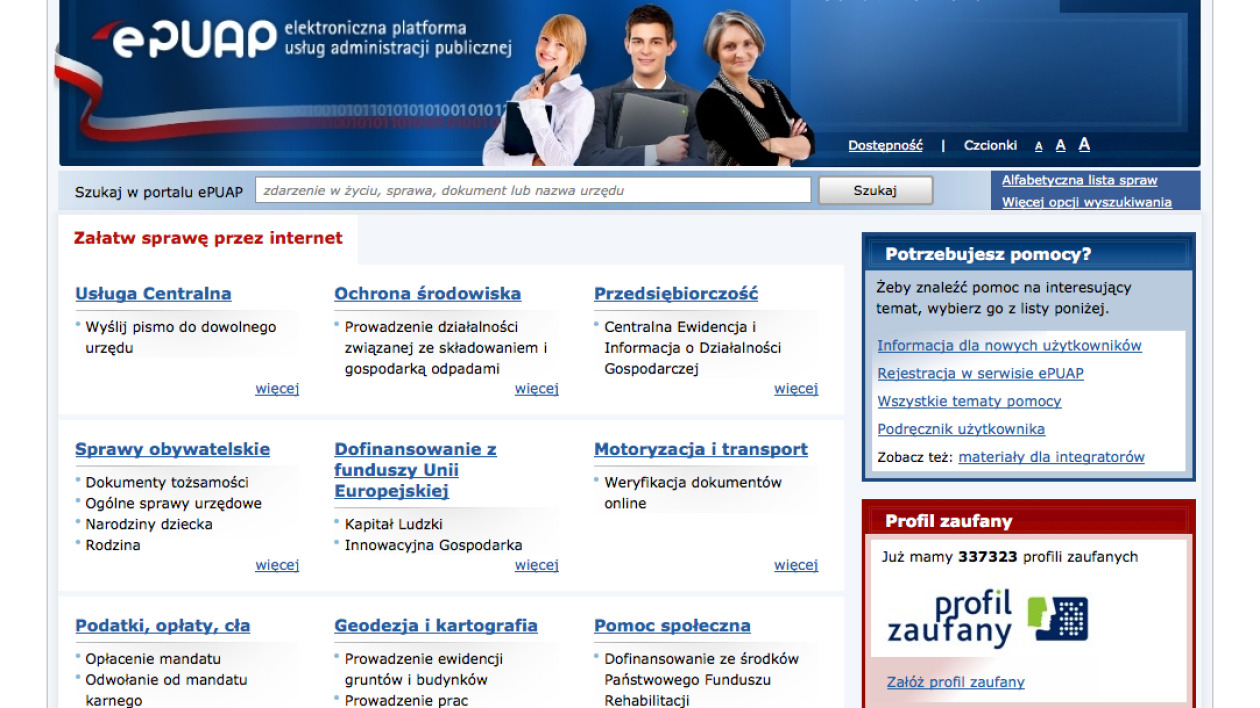Select the smallest font size A
The image size is (1260, 708).
pos(1038,146)
